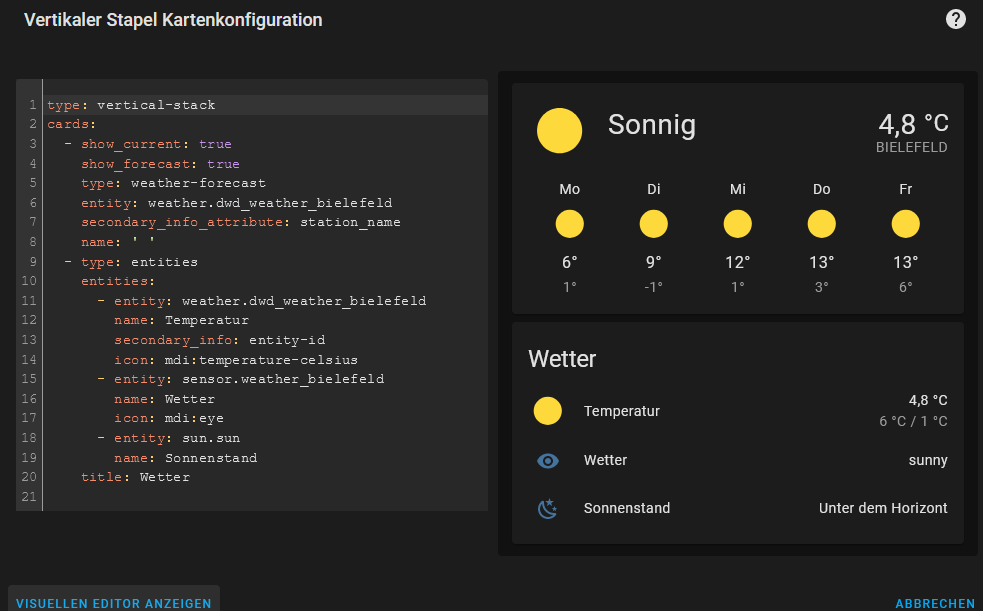
Task: Click Monday's sunny forecast icon
Action: click(569, 224)
